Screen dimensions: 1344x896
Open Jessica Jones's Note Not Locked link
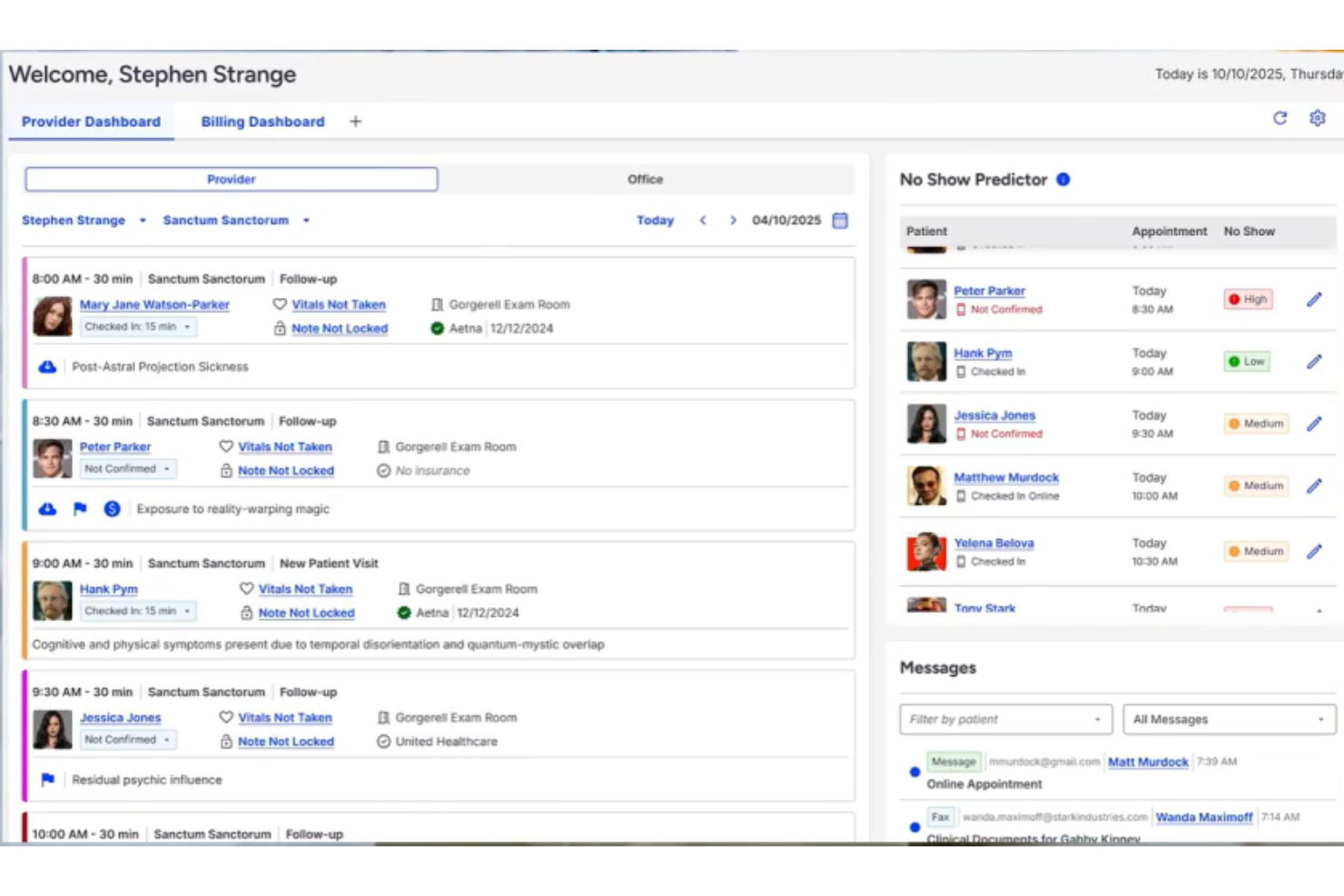pyautogui.click(x=286, y=742)
